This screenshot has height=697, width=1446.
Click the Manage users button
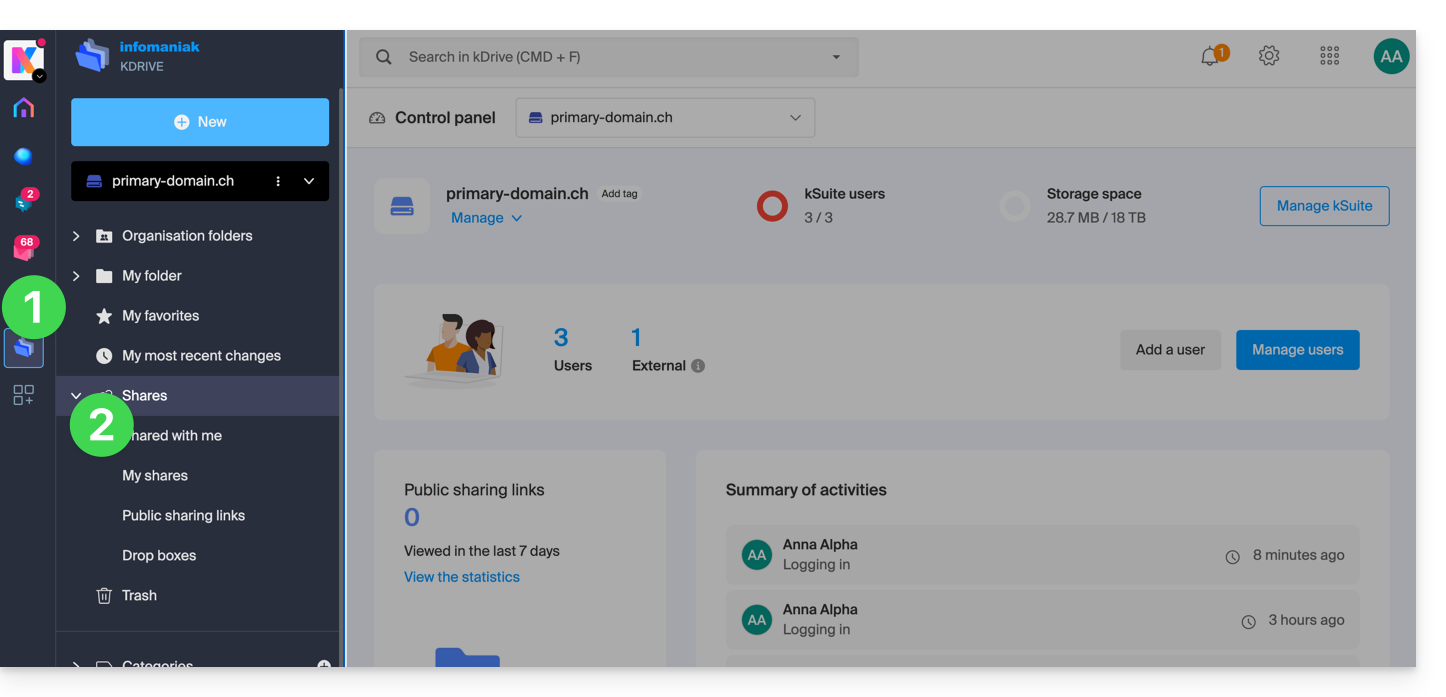click(1297, 350)
